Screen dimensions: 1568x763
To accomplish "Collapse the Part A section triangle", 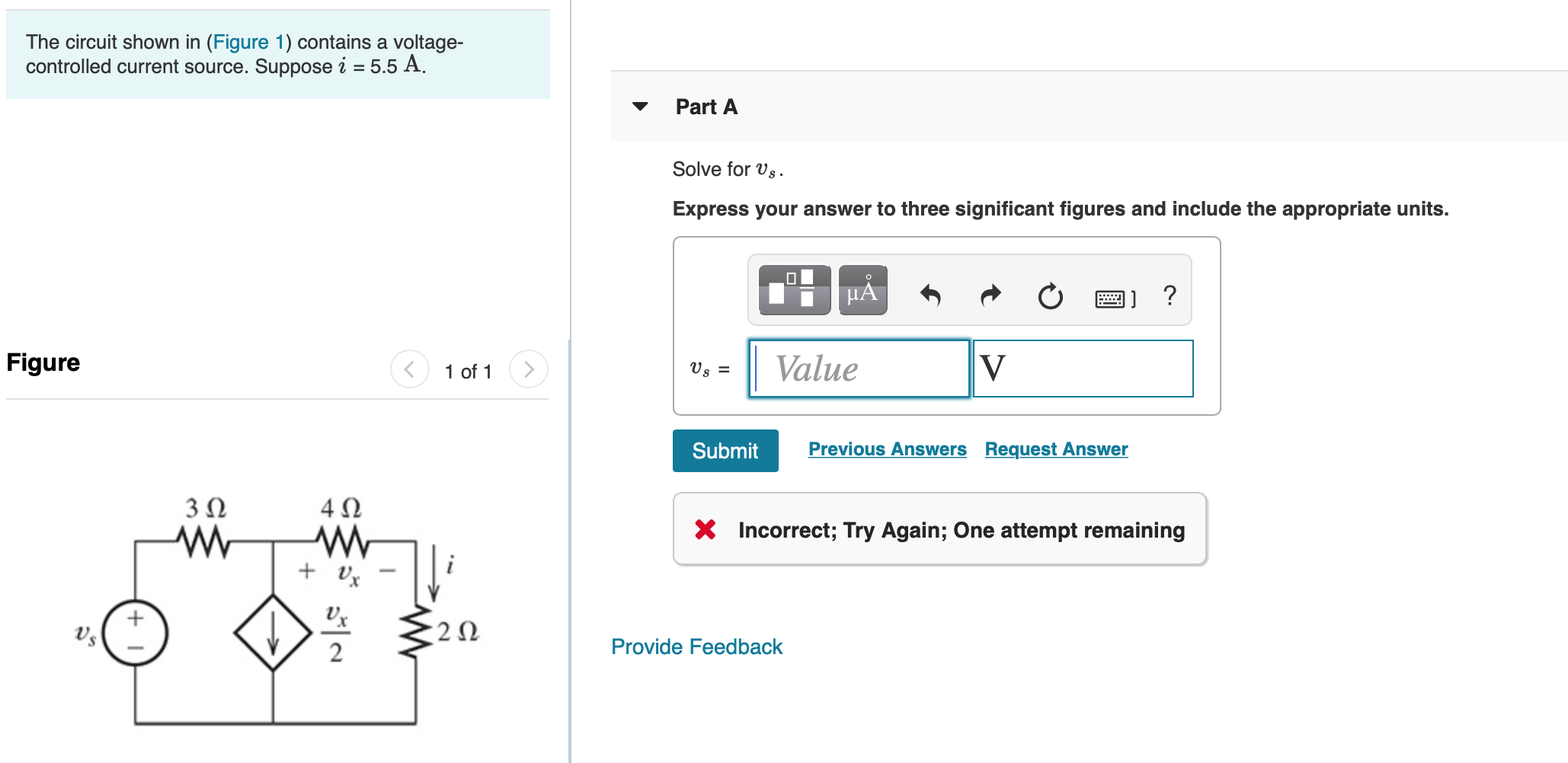I will 640,107.
